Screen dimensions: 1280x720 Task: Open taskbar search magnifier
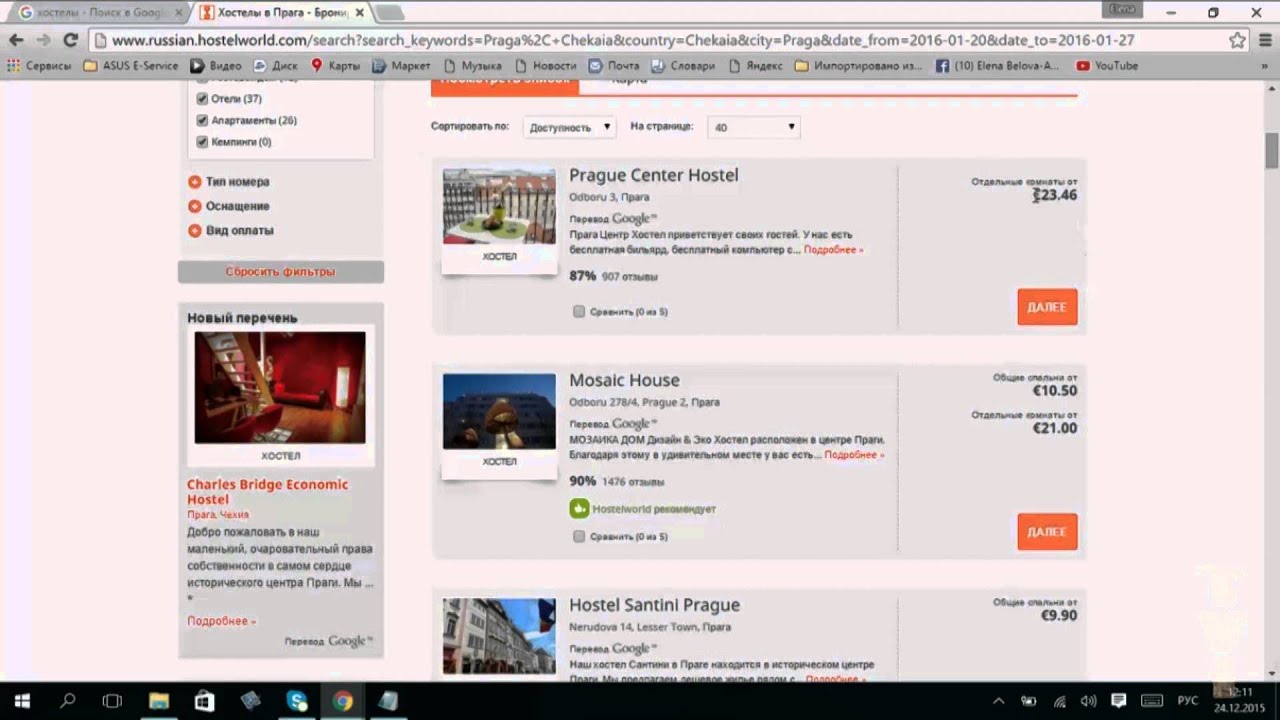click(x=68, y=701)
